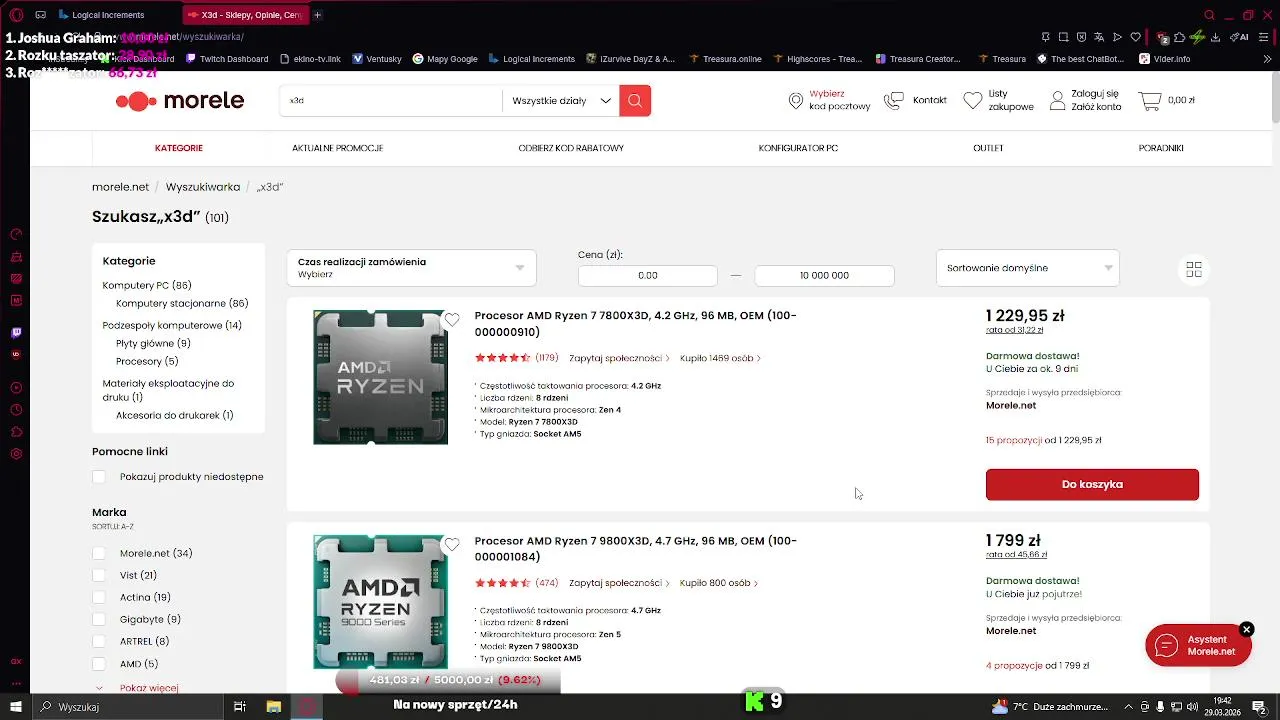Click the account user icon
Viewport: 1280px width, 720px height.
(x=1057, y=101)
